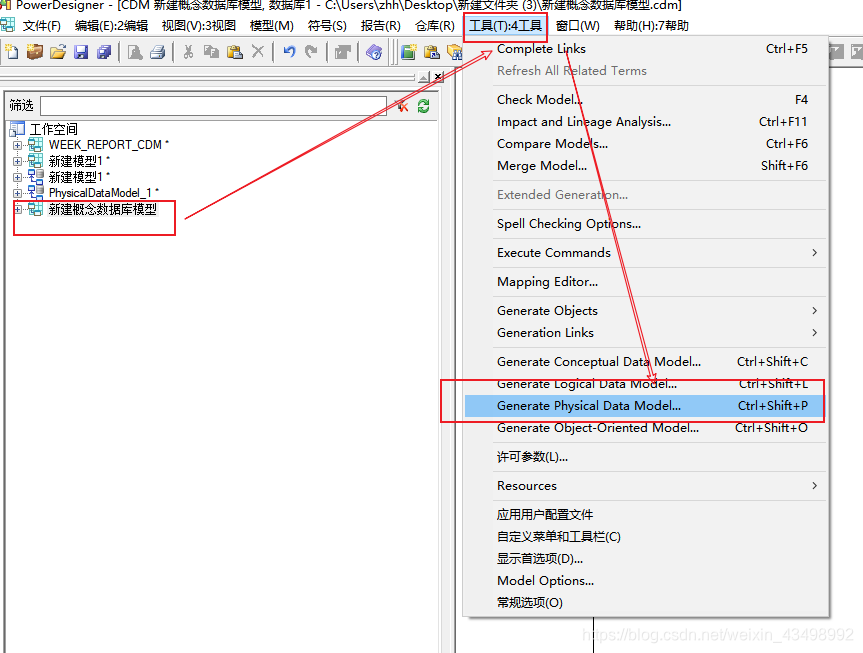This screenshot has width=863, height=653.
Task: Click the PowerDesigner system menu icon left of 文件
Action: point(8,25)
